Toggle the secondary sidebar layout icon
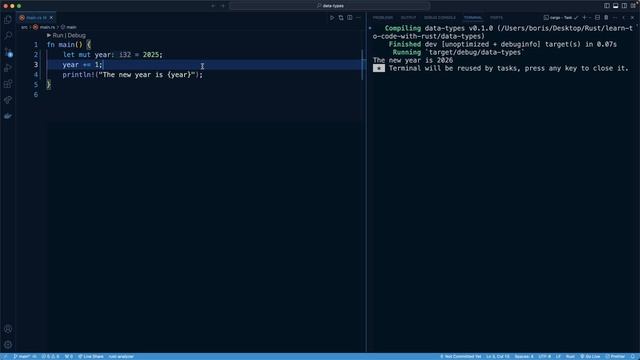Viewport: 640px width, 360px height. (x=624, y=6)
